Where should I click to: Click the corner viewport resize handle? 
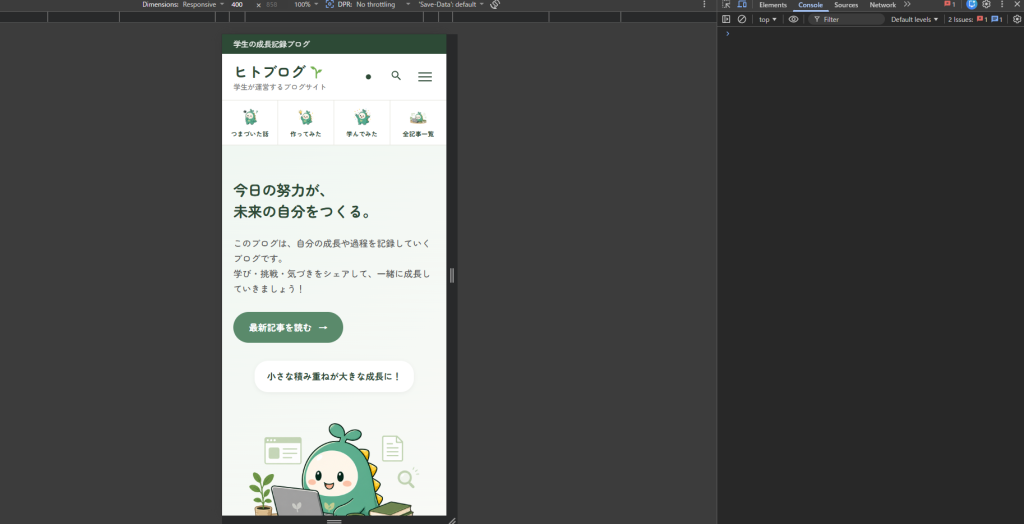pos(452,521)
